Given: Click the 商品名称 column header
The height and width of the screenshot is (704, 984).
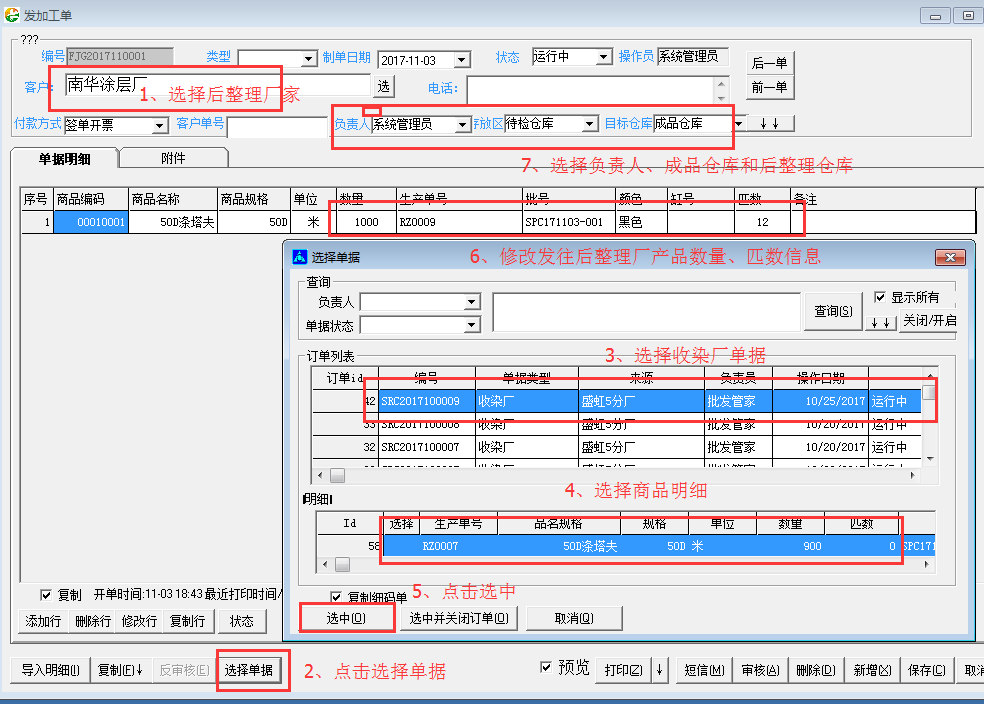Looking at the screenshot, I should pos(173,199).
